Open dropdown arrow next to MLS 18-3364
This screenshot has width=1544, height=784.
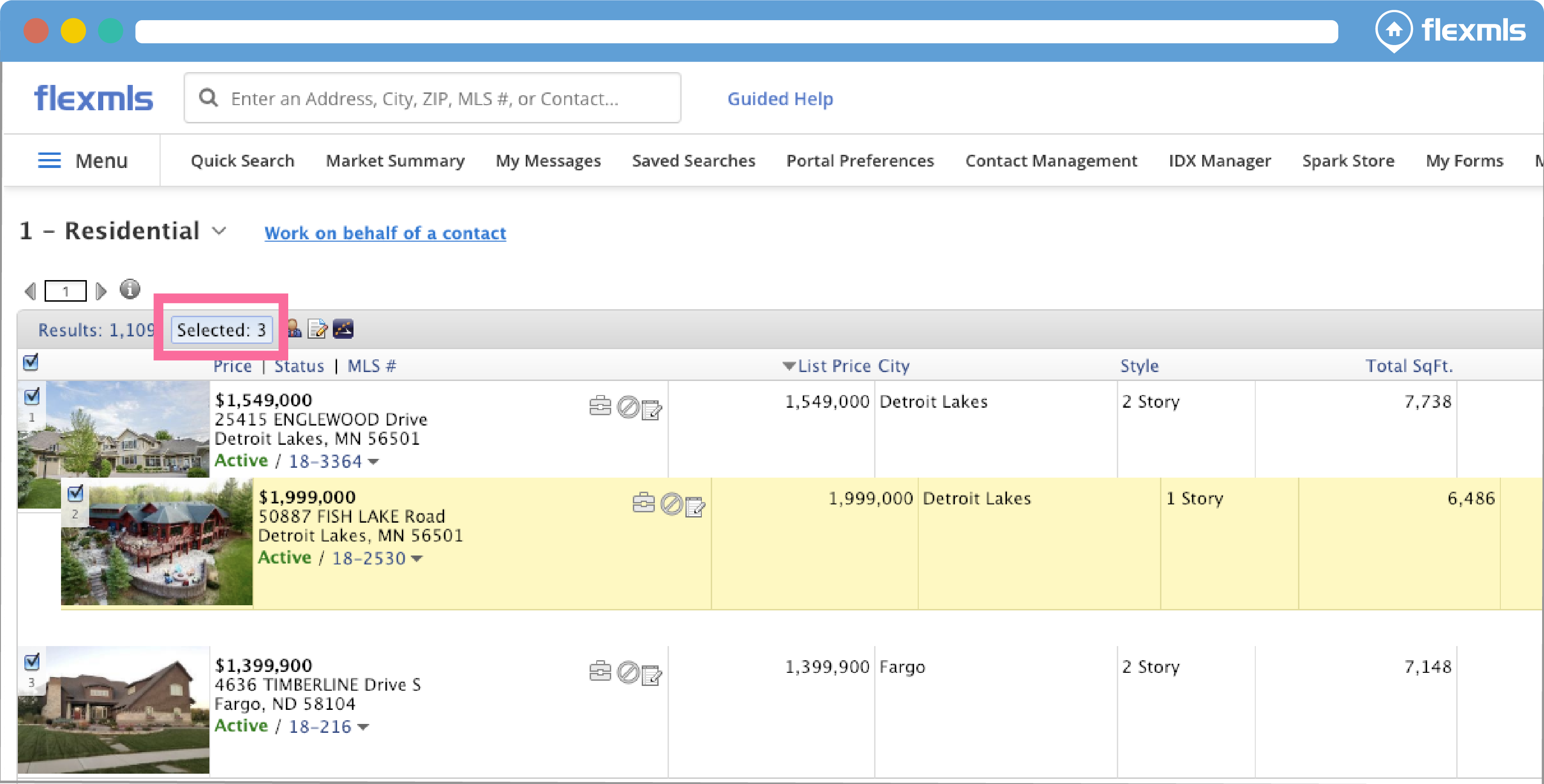[373, 462]
